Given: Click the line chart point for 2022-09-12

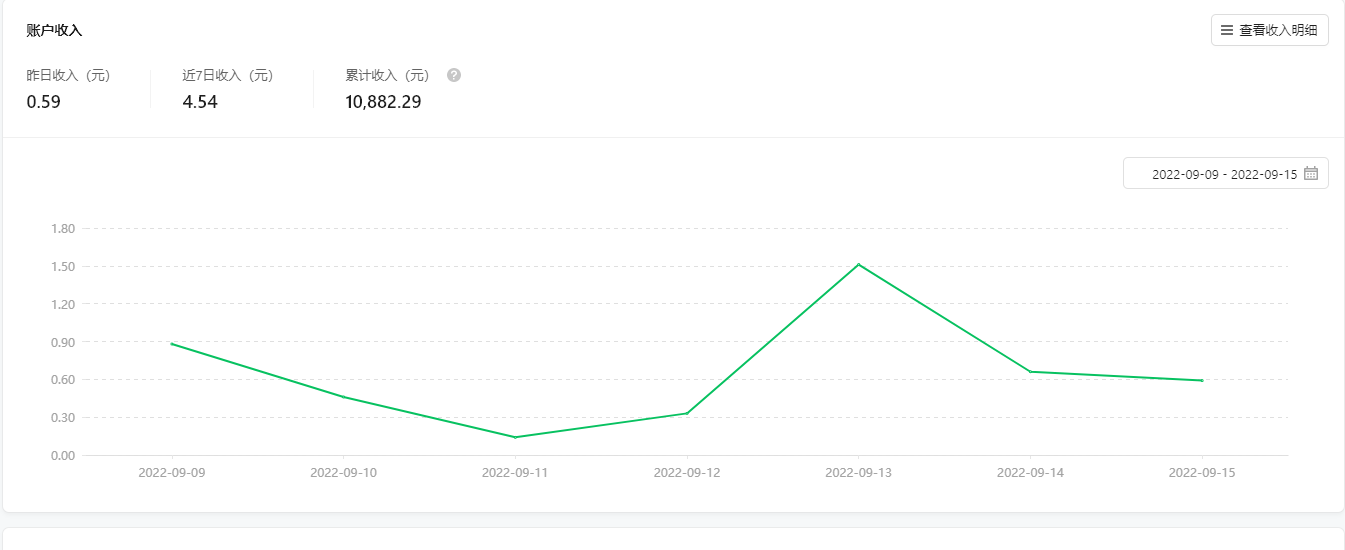Looking at the screenshot, I should coord(687,413).
